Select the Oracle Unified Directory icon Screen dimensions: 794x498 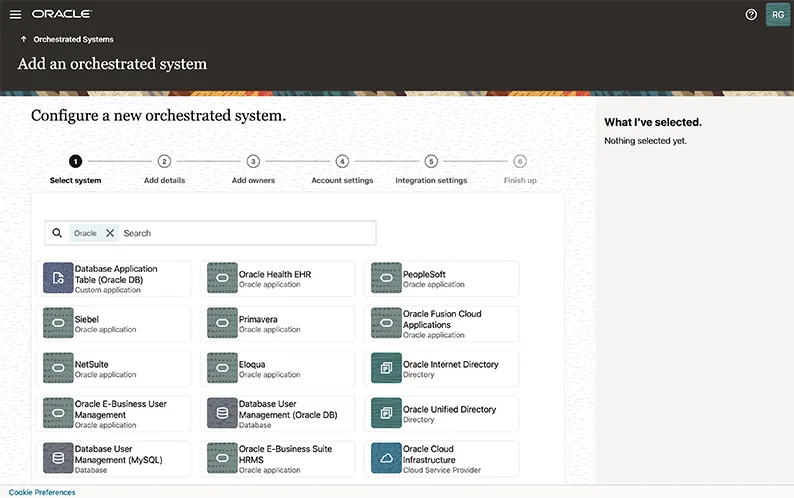(387, 414)
